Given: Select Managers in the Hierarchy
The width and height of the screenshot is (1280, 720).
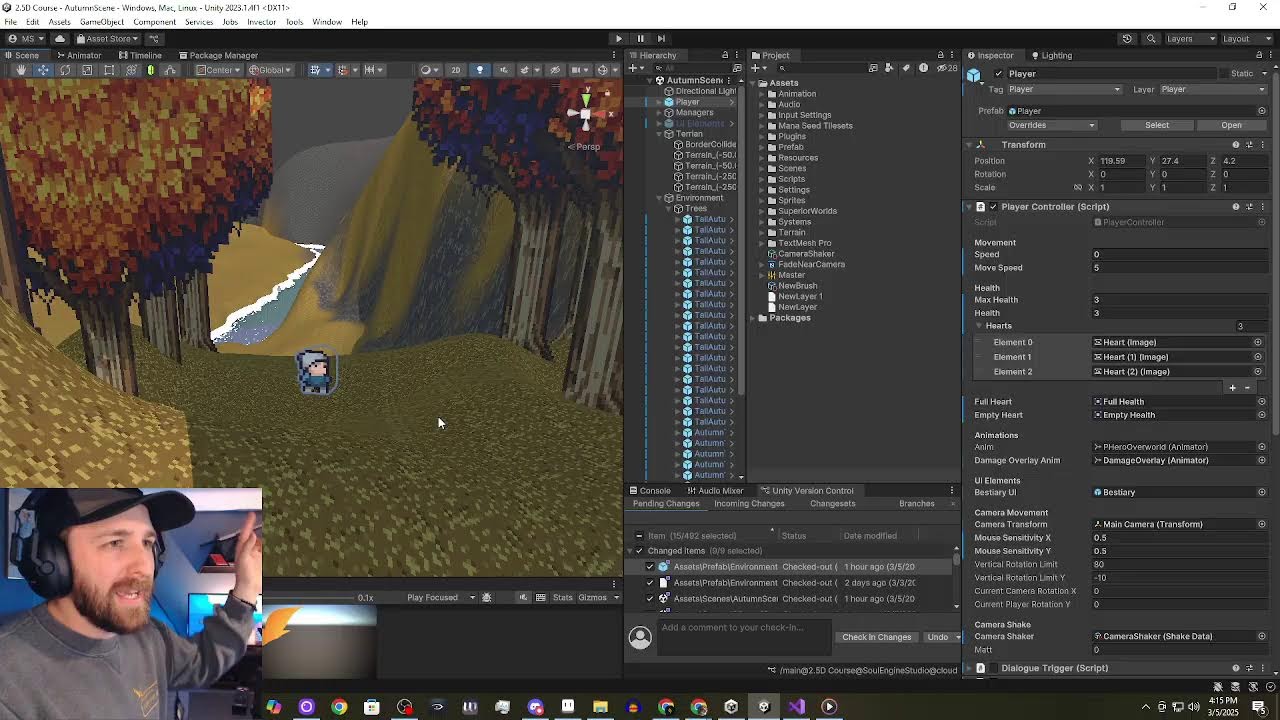Looking at the screenshot, I should [x=694, y=113].
